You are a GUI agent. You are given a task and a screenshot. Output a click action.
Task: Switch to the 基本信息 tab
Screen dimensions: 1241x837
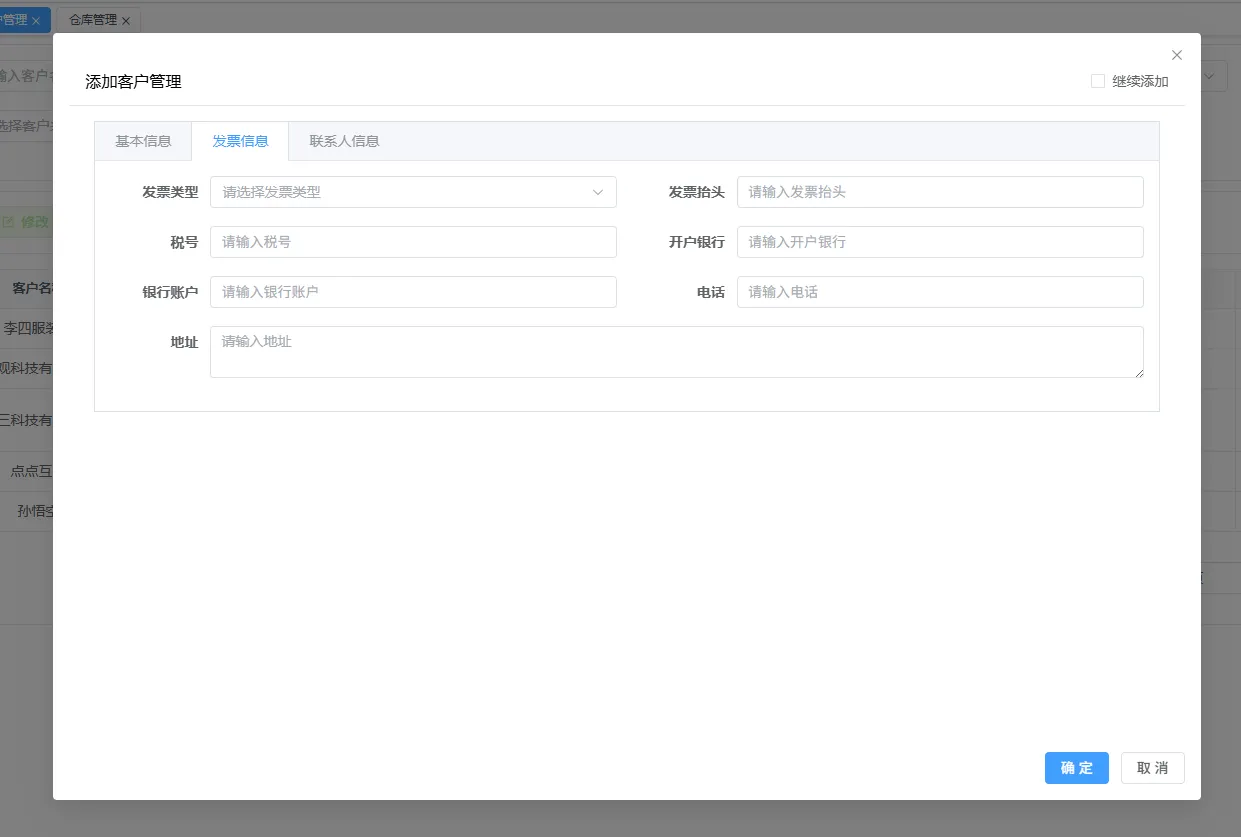pos(143,141)
